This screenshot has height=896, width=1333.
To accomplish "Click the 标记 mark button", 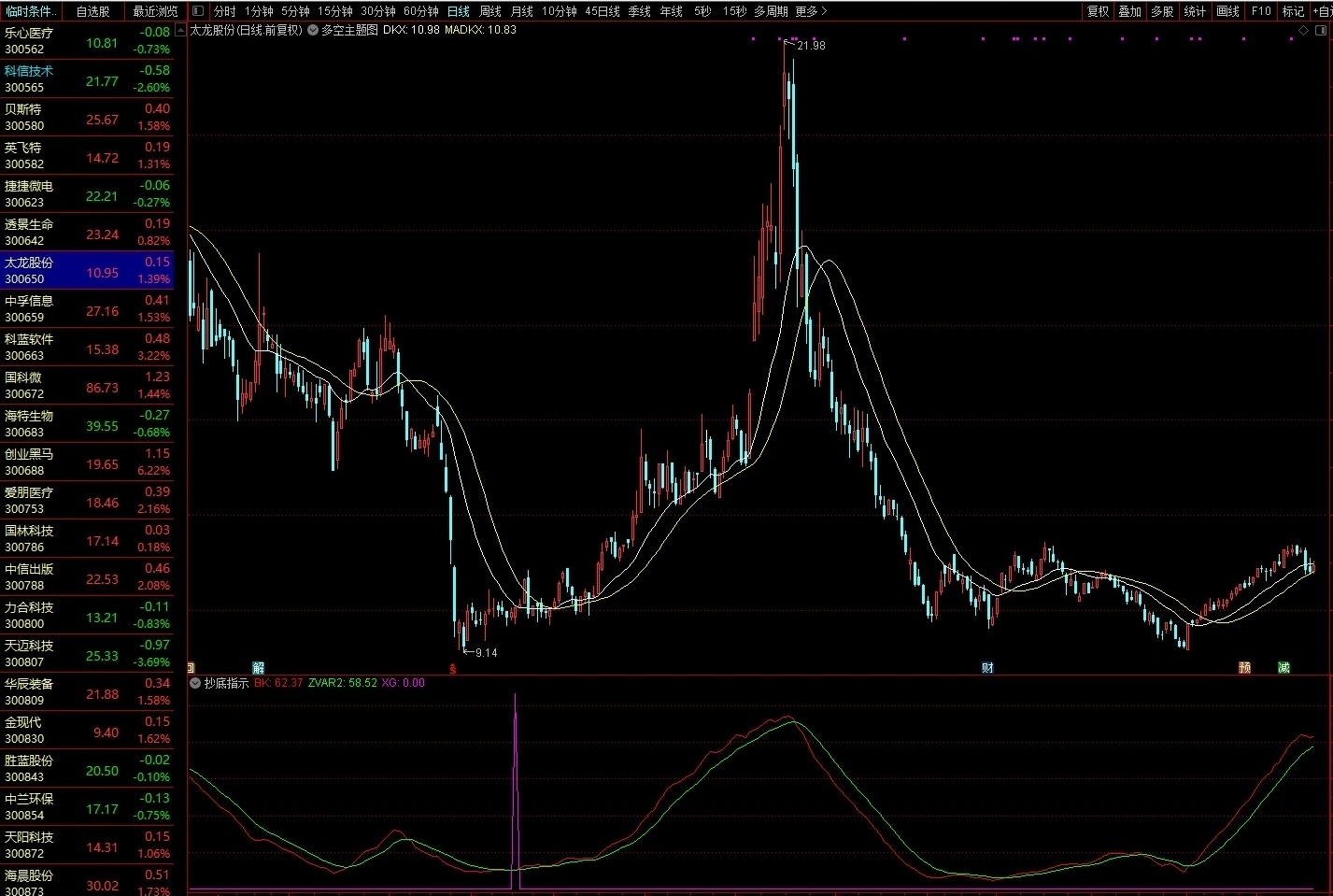I will coord(1293,11).
